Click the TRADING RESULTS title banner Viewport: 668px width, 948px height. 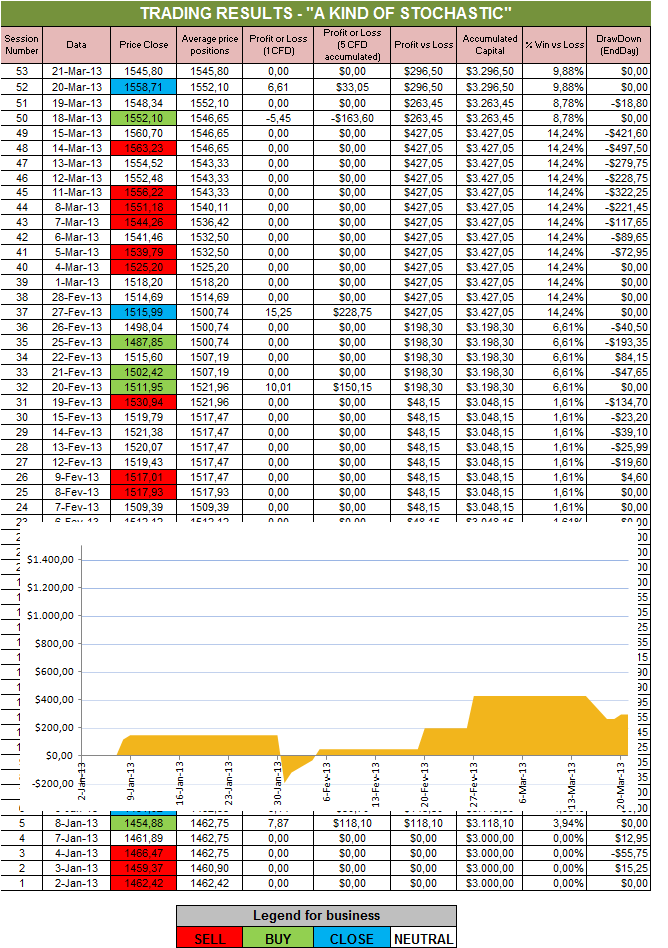[325, 13]
